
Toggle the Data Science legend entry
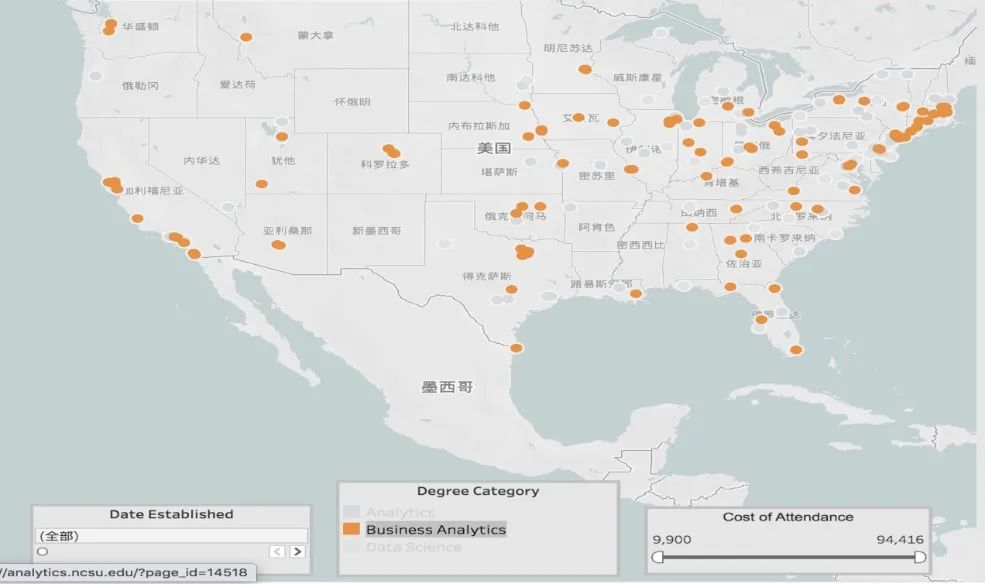[x=413, y=547]
